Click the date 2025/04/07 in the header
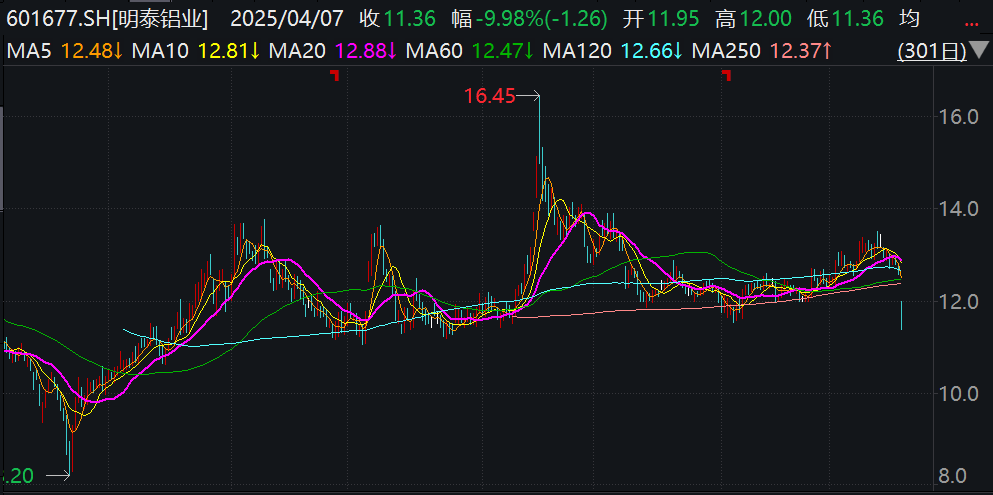Image resolution: width=993 pixels, height=495 pixels. click(287, 18)
